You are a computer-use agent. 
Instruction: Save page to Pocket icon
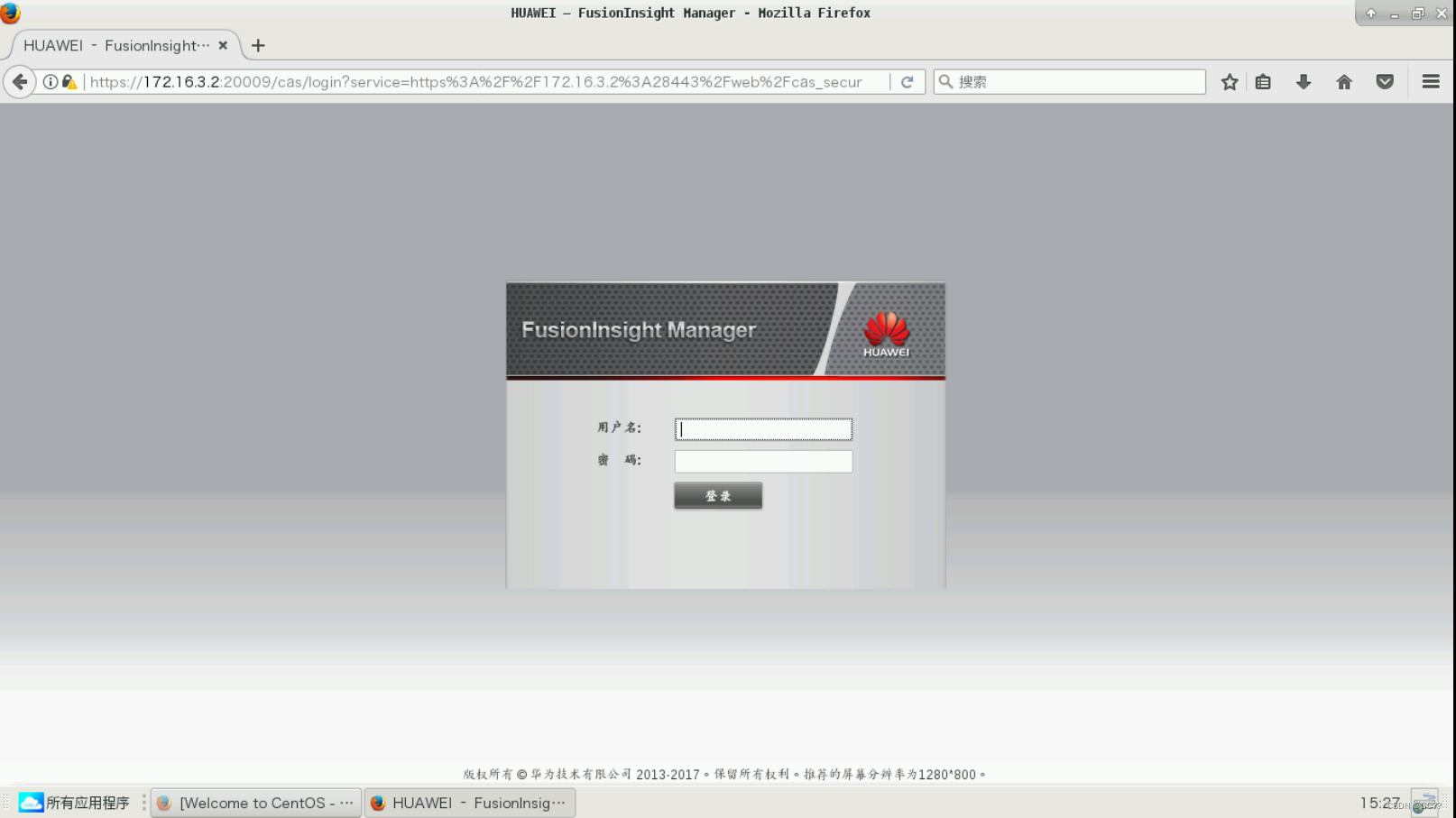1385,82
